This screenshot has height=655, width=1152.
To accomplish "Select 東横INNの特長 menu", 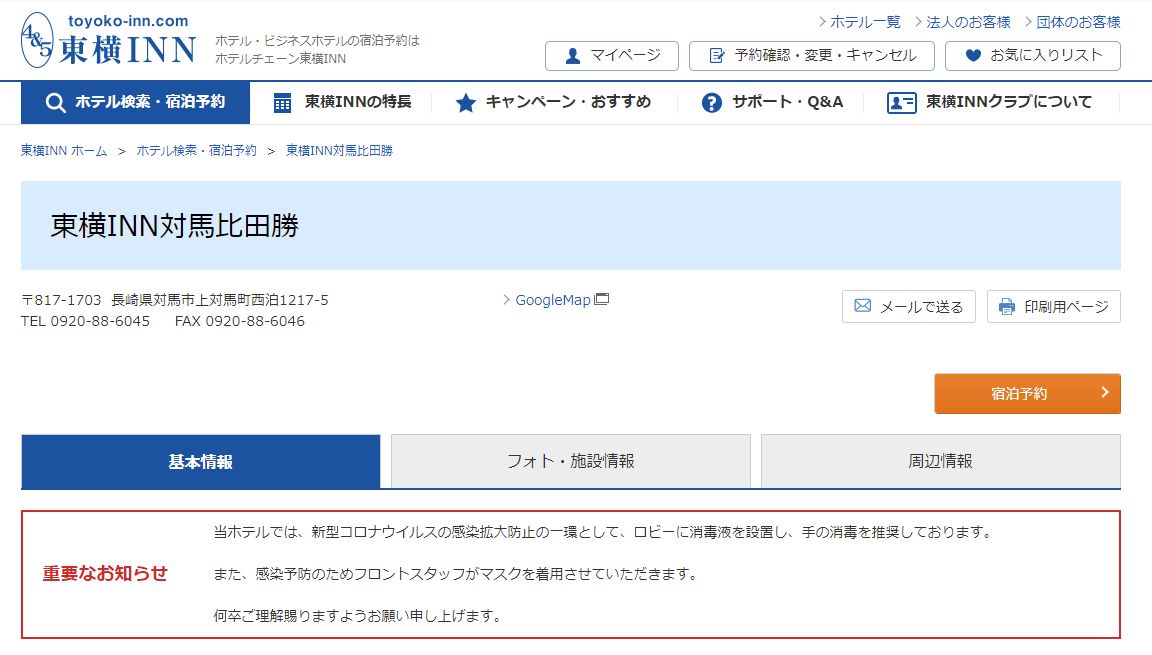I will click(x=342, y=103).
